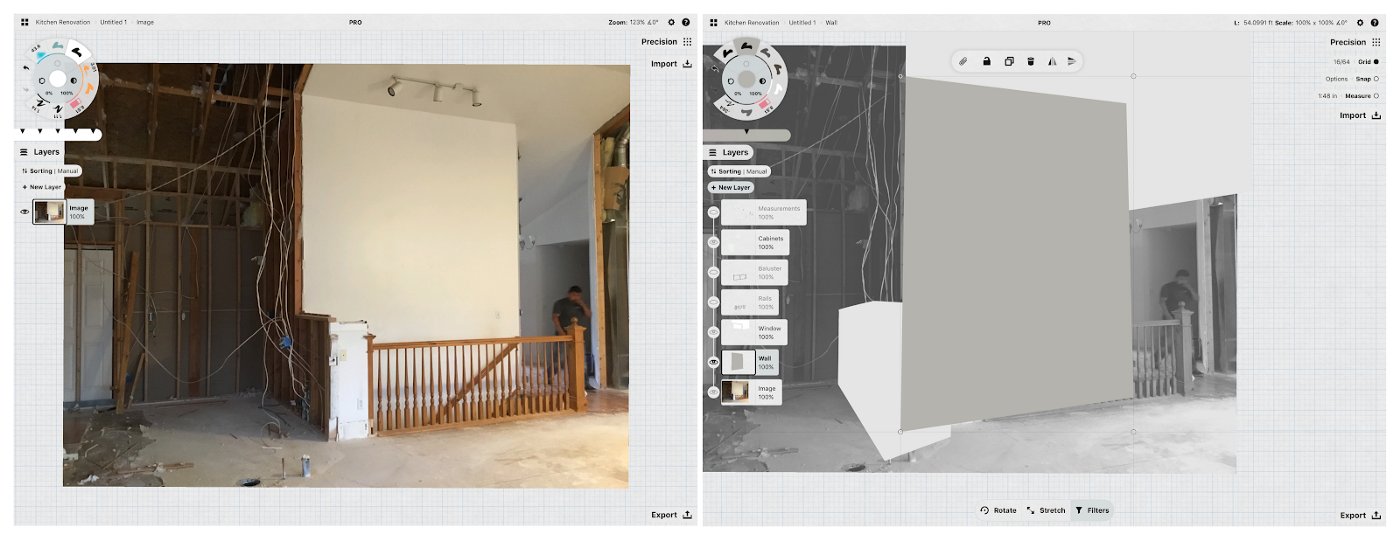Click center color circle of right tool wheel
The height and width of the screenshot is (540, 1400).
[747, 79]
